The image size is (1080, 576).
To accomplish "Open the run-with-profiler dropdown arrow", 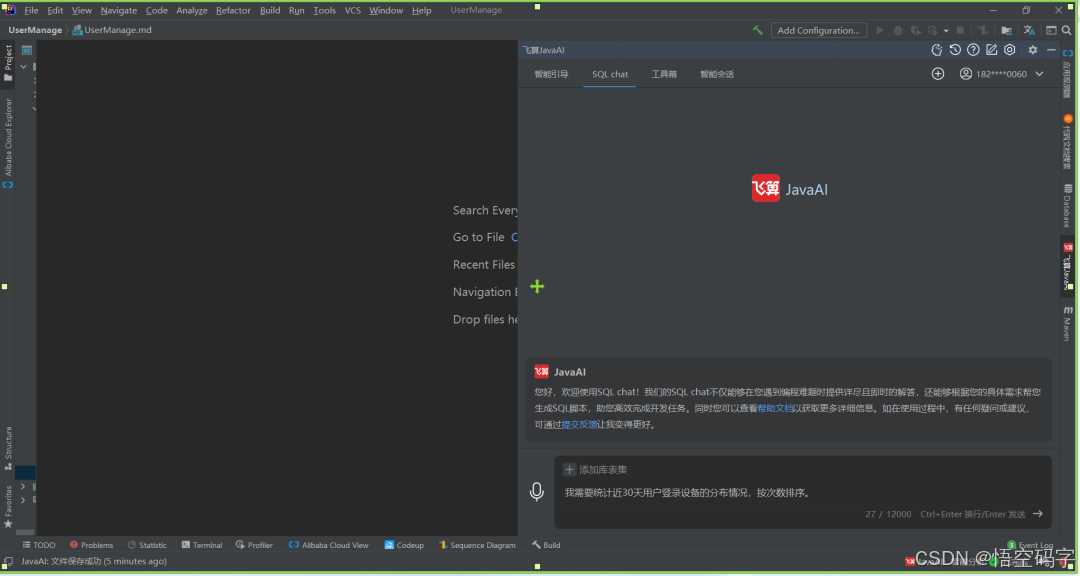I will (946, 30).
